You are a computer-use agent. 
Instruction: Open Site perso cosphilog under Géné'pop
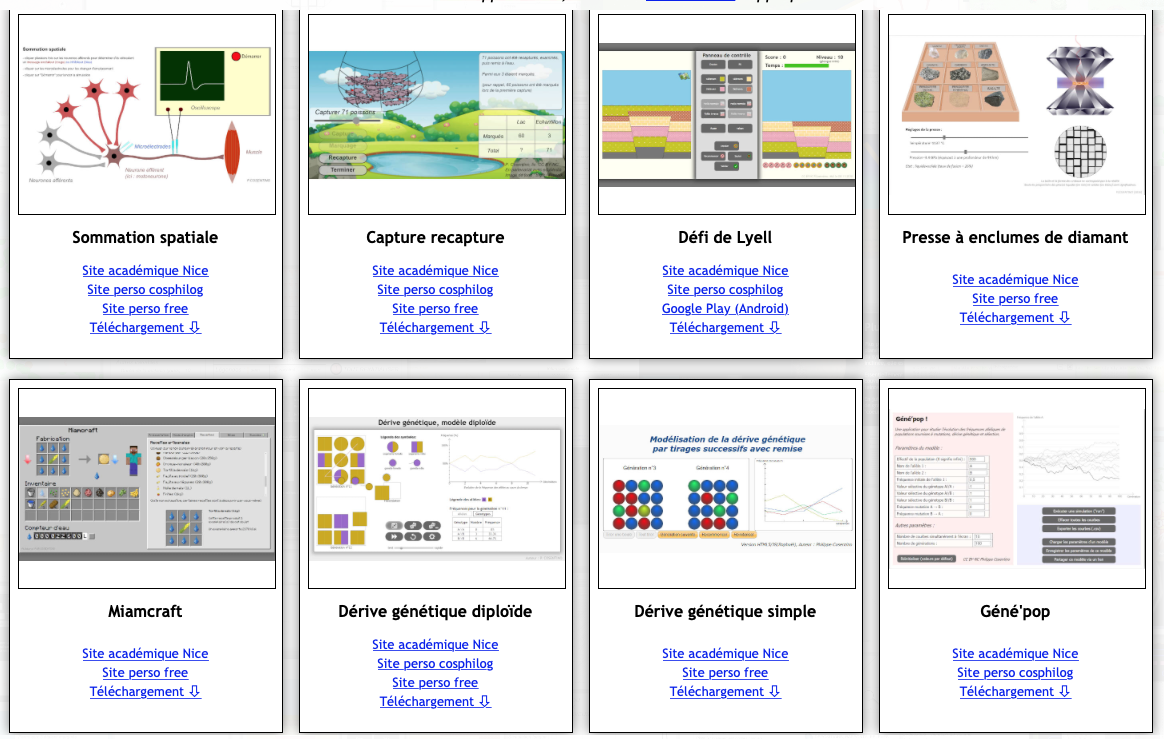(1015, 673)
